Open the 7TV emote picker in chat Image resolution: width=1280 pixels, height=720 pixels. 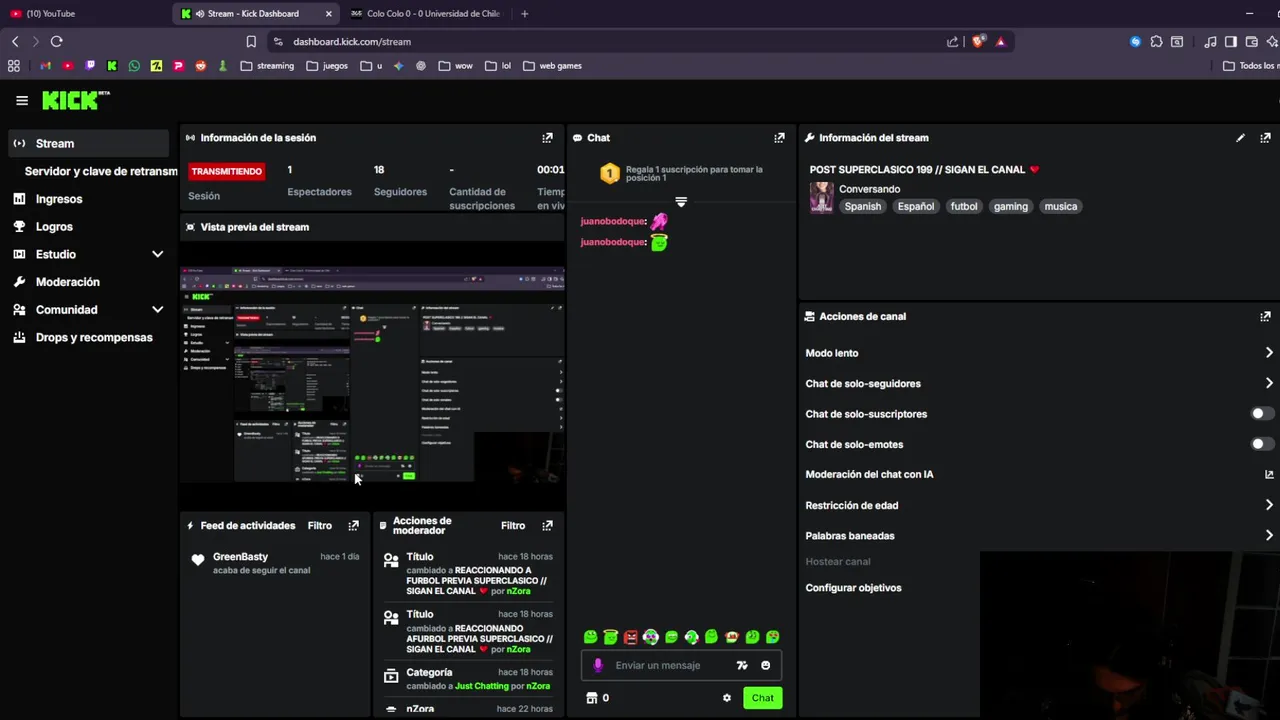[742, 665]
